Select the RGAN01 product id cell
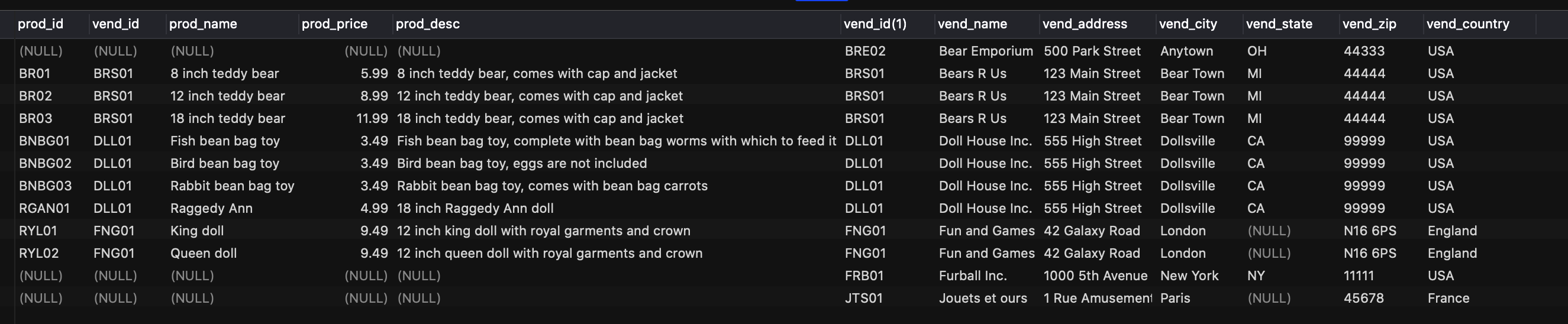1568x324 pixels. coord(44,209)
